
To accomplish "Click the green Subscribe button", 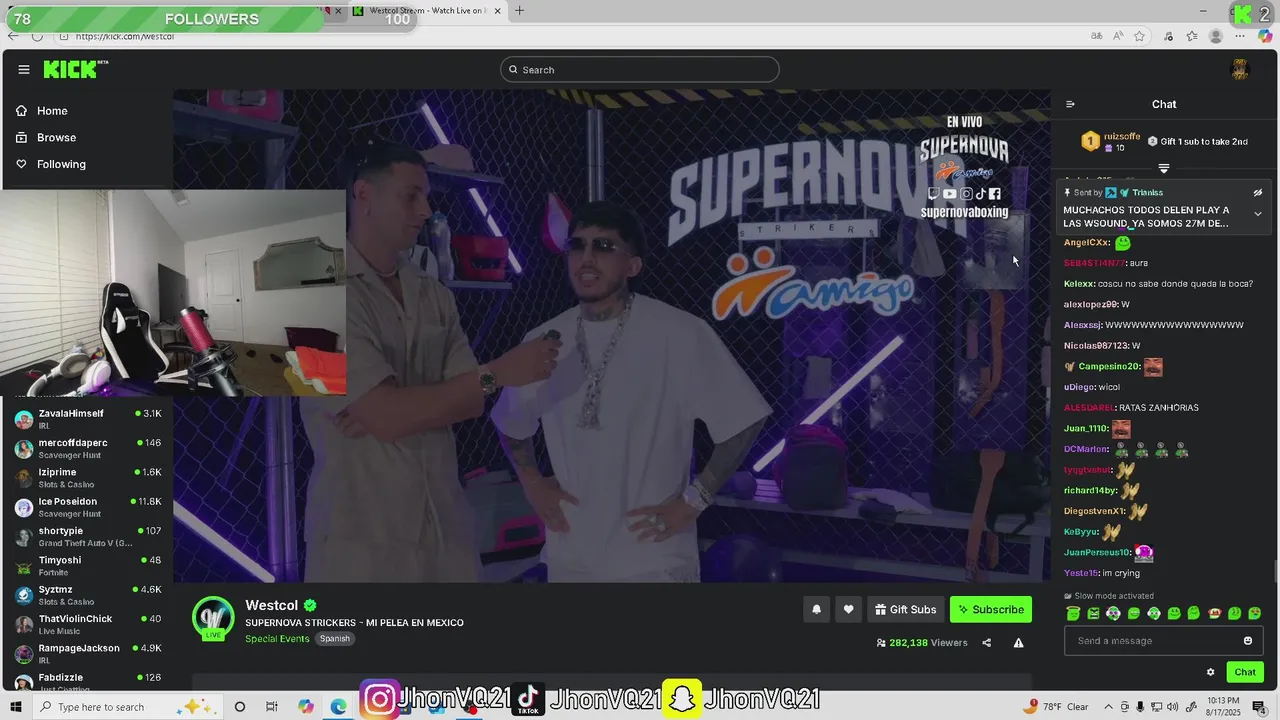I will (991, 610).
